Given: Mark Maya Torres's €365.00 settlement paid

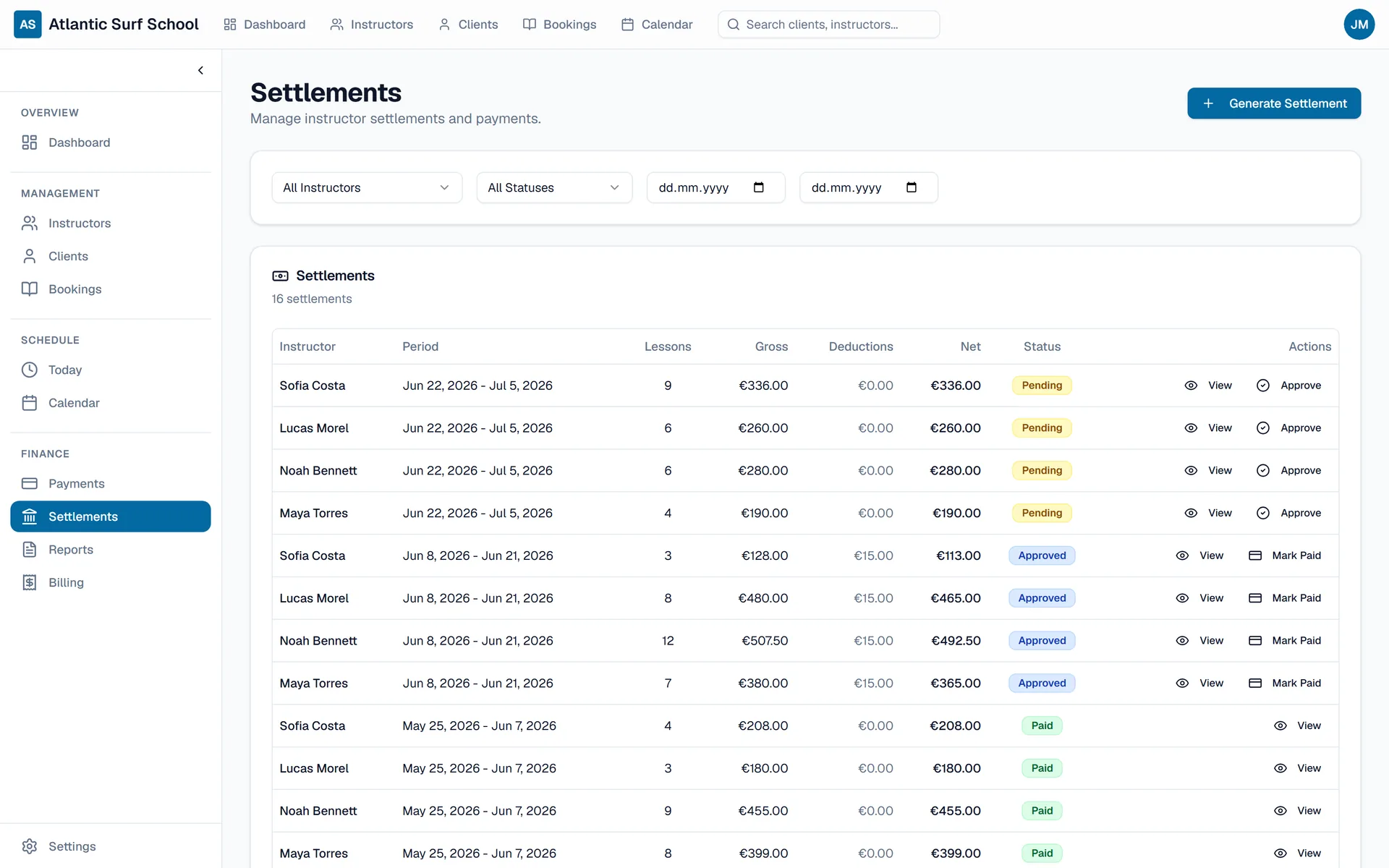Looking at the screenshot, I should click(x=1285, y=684).
